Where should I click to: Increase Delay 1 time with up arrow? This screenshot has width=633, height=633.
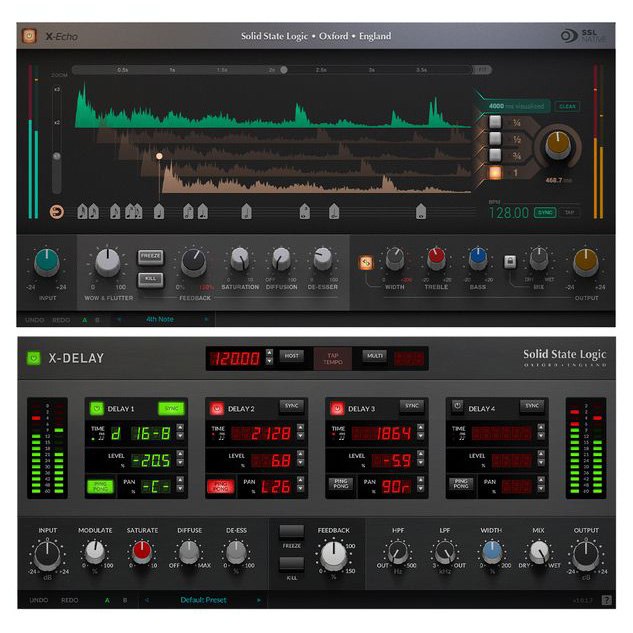[180, 427]
